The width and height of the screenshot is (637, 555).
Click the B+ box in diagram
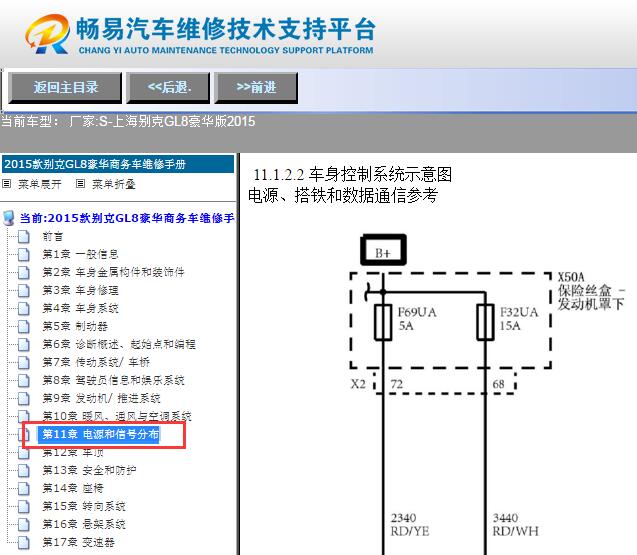pyautogui.click(x=383, y=249)
